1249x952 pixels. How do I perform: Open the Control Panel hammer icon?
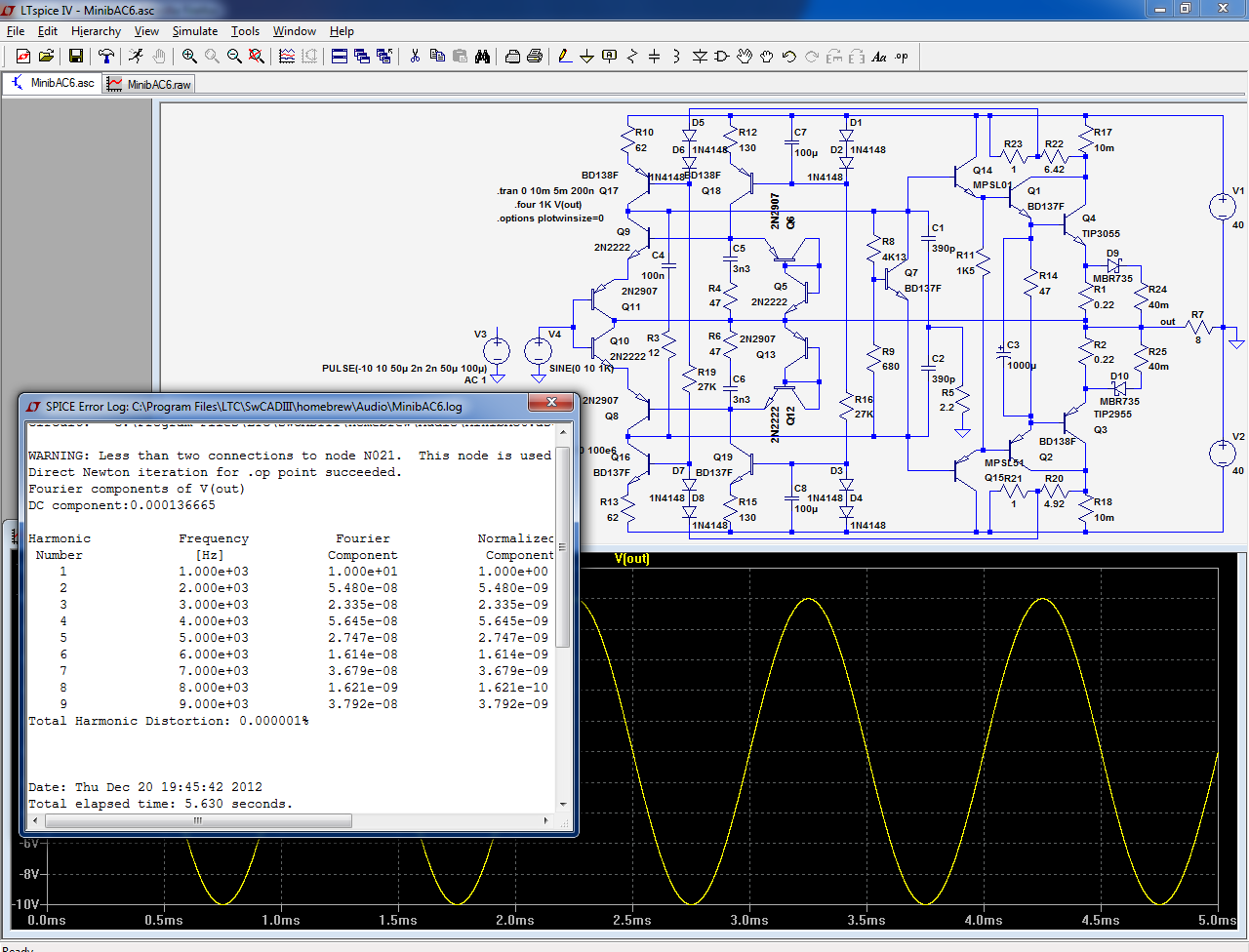point(106,57)
